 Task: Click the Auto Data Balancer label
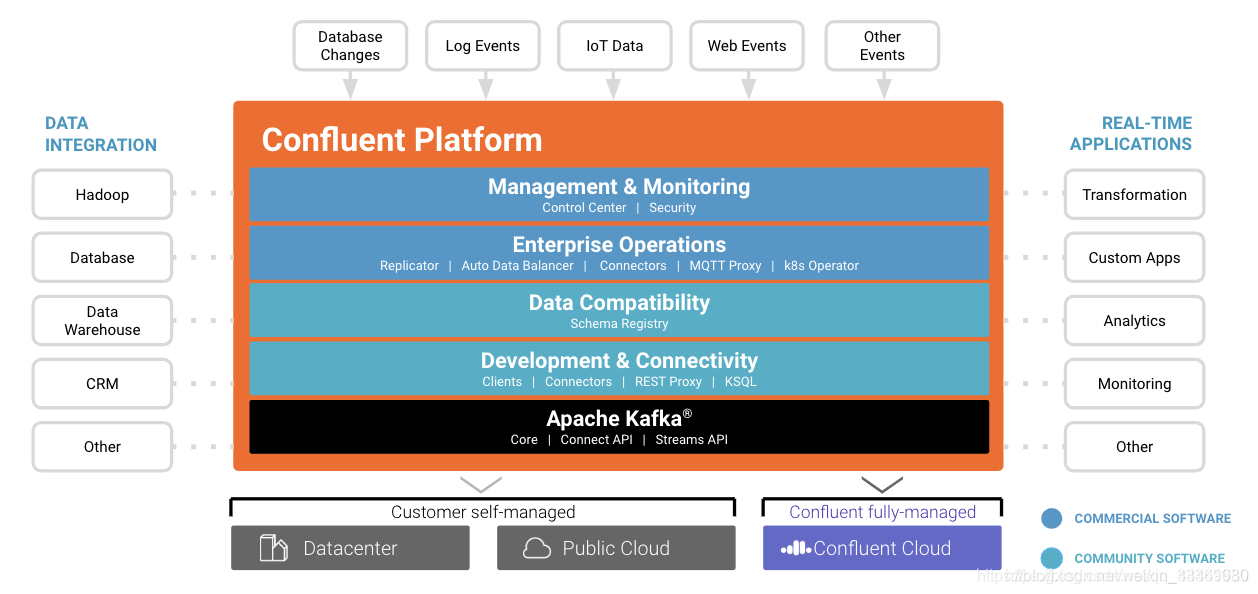coord(517,266)
